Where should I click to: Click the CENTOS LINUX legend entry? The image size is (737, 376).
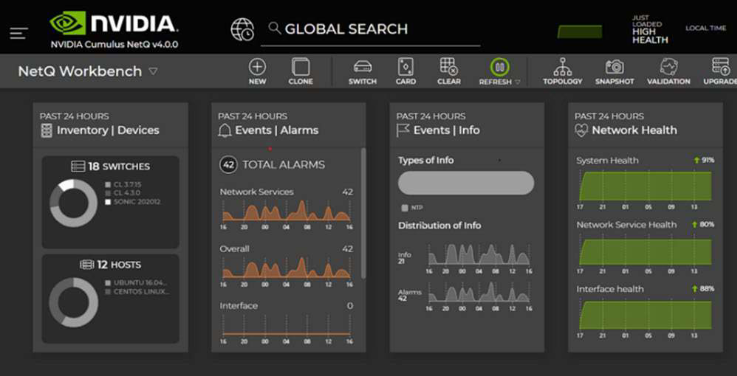point(137,292)
